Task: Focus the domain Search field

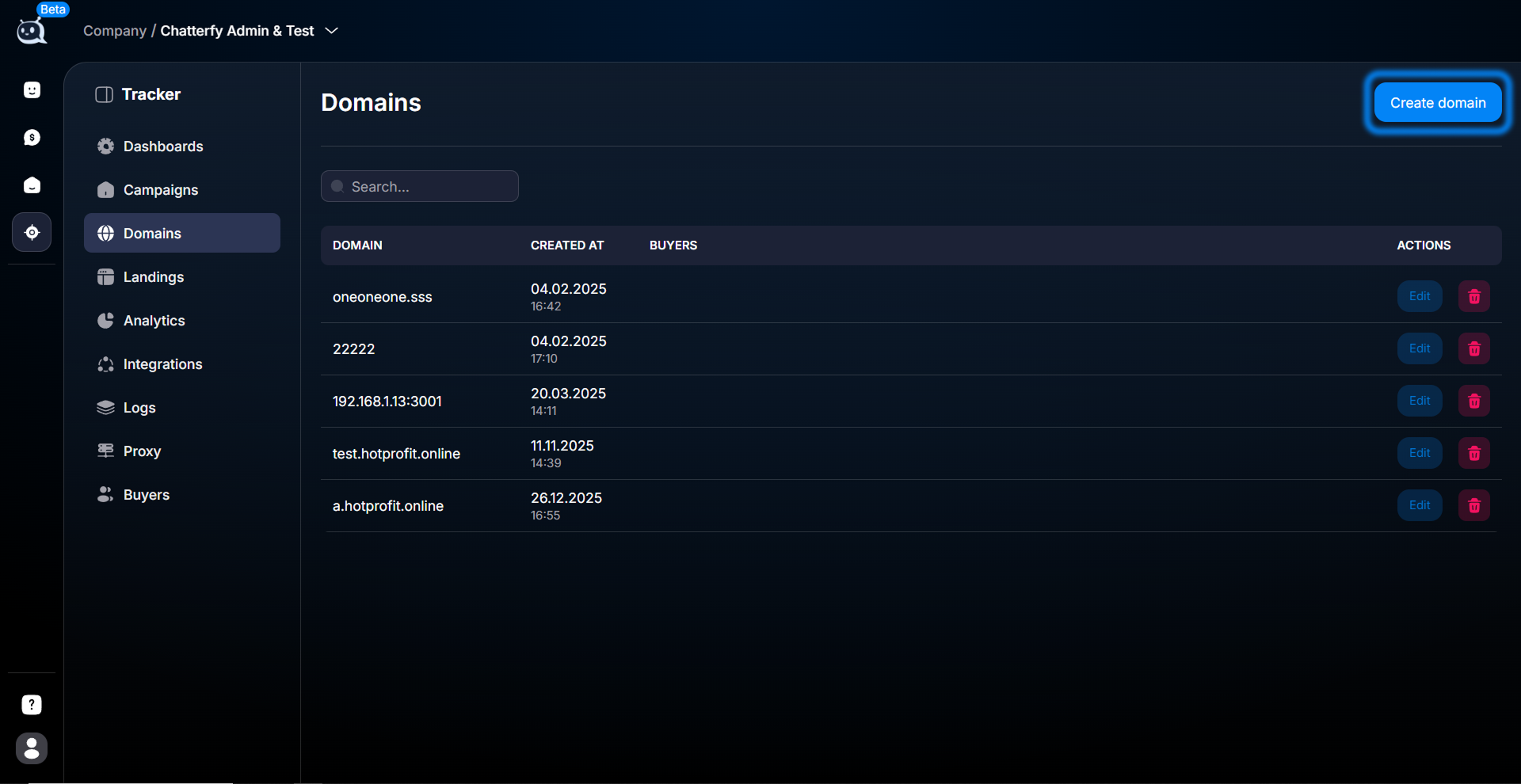Action: (420, 186)
